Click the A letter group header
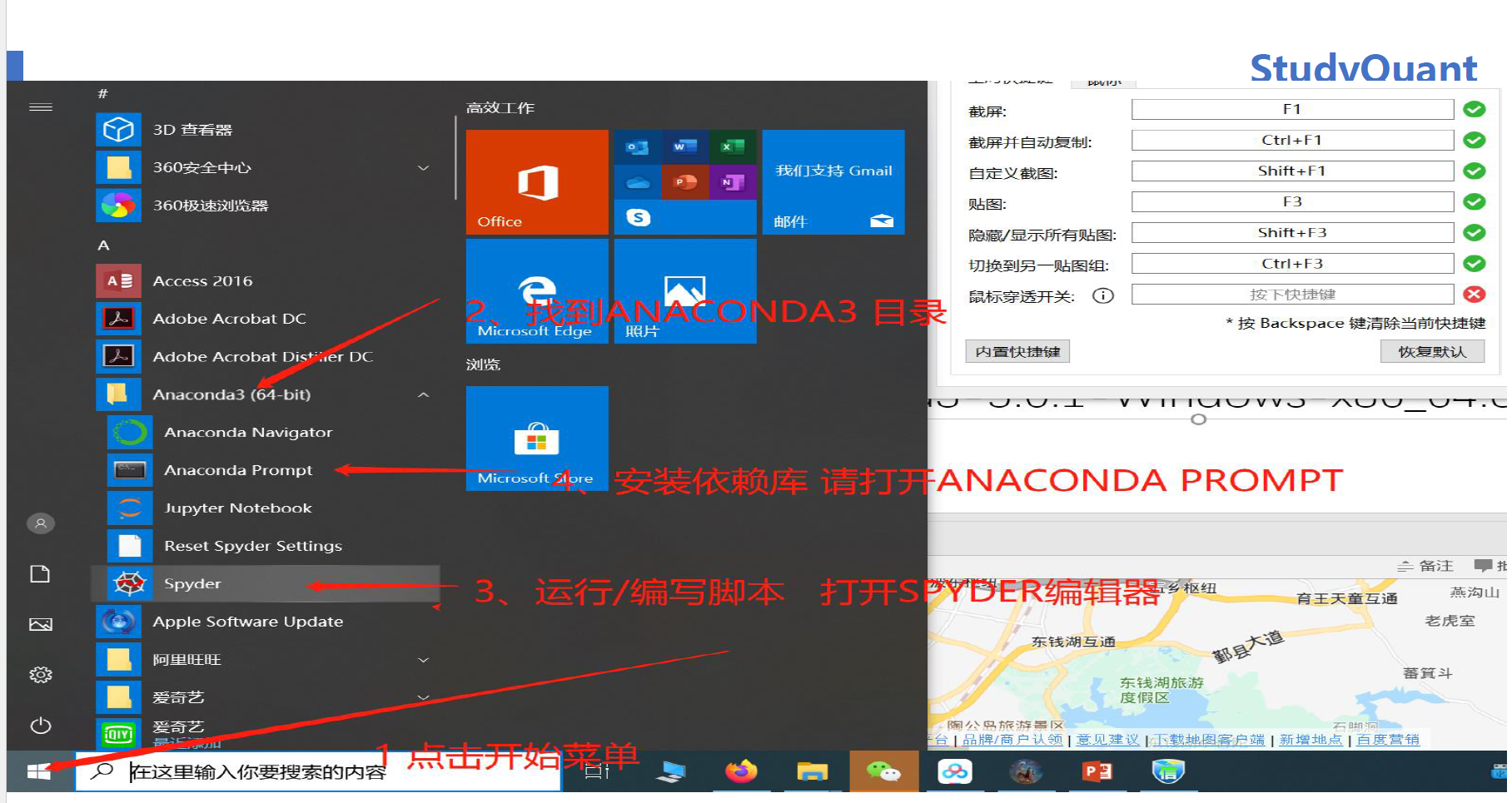 tap(103, 245)
